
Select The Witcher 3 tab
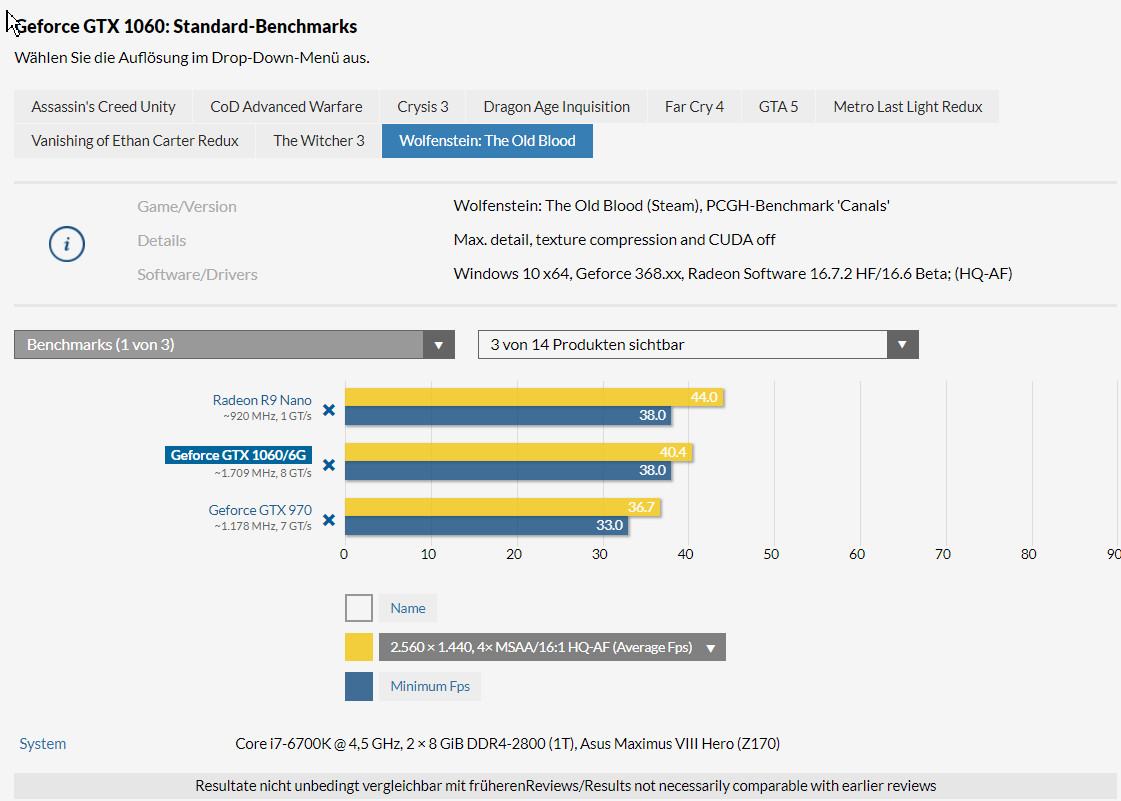click(318, 141)
